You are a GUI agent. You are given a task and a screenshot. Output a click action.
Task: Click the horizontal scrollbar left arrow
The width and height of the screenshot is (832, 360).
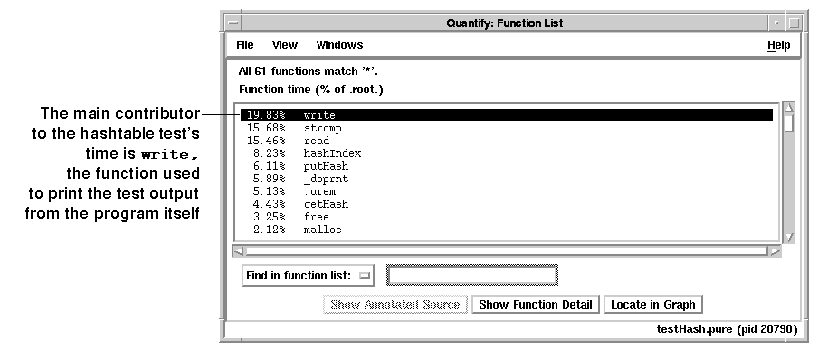pyautogui.click(x=239, y=251)
